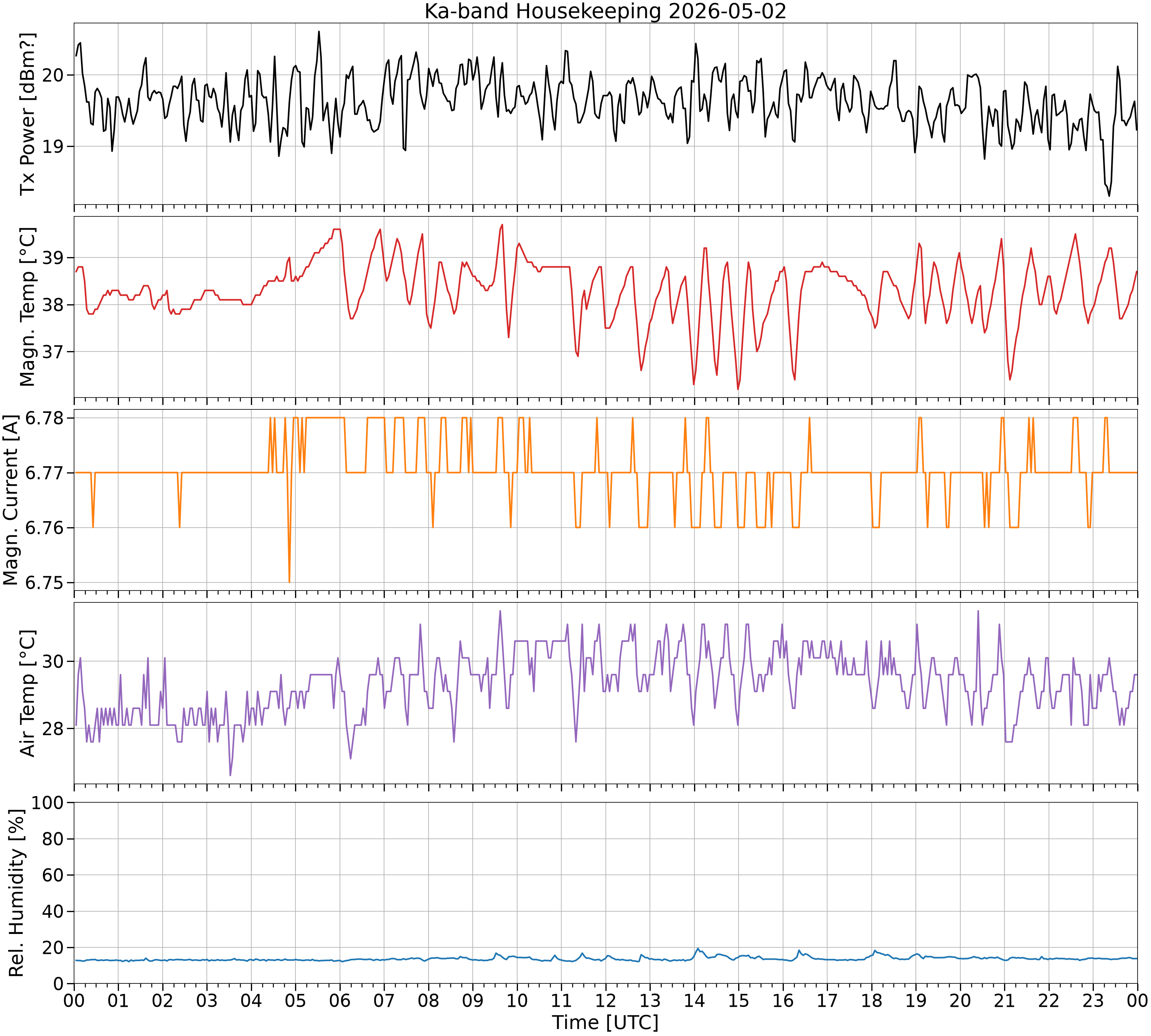Click the 06 hour tick label
1151x1036 pixels.
(x=340, y=1000)
